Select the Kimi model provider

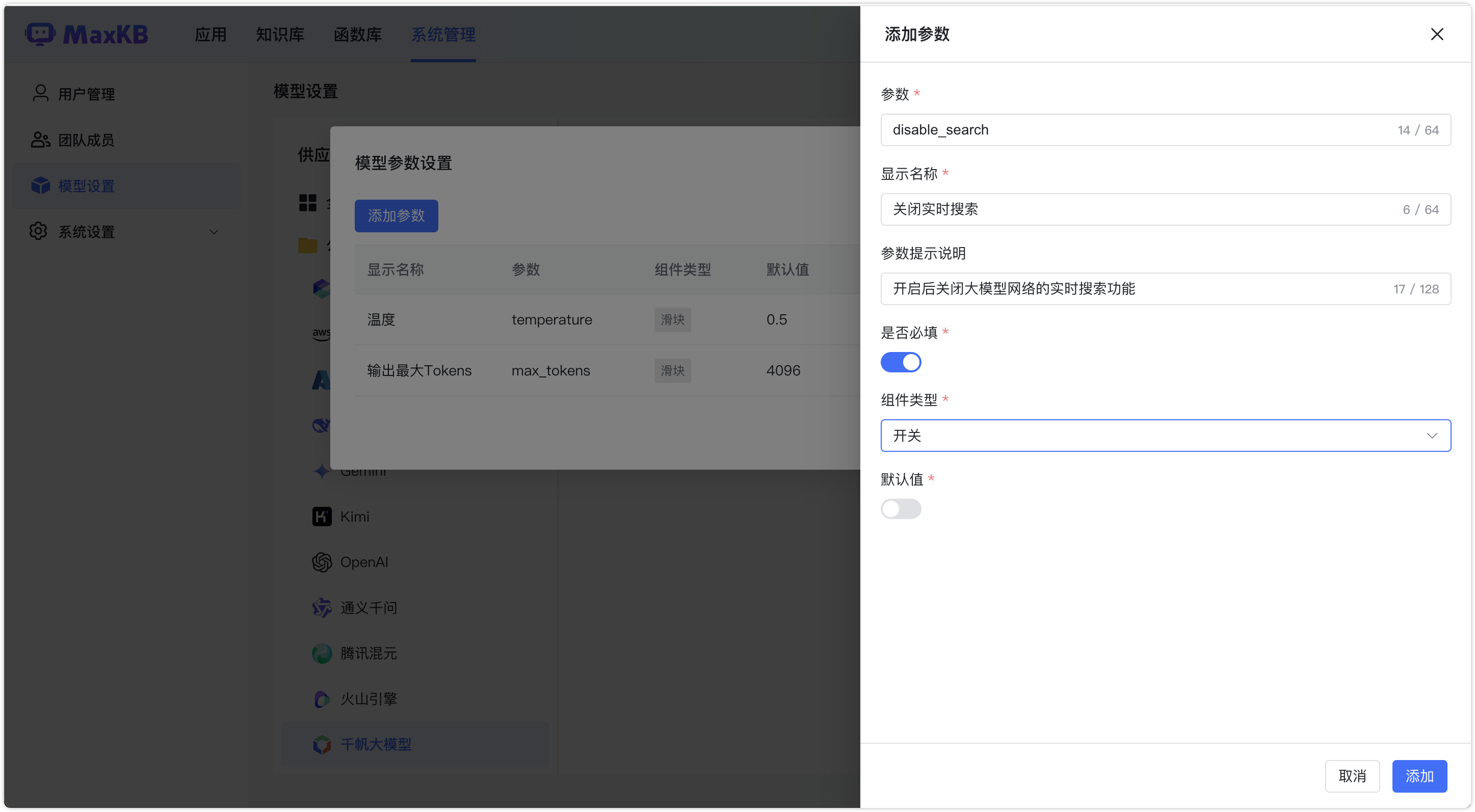354,516
